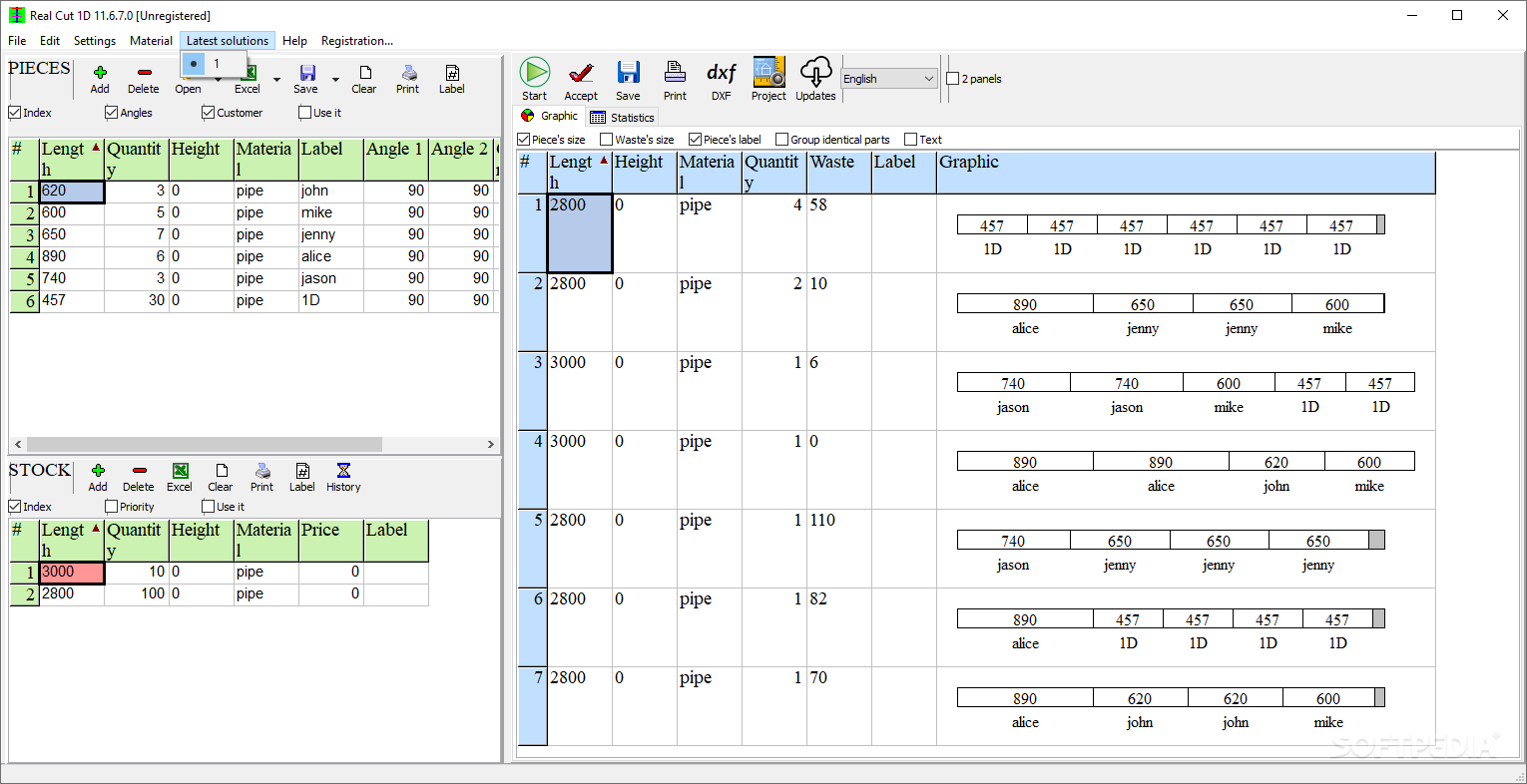Click the Print icon in the Pieces toolbar
Viewport: 1527px width, 784px height.
pyautogui.click(x=408, y=73)
